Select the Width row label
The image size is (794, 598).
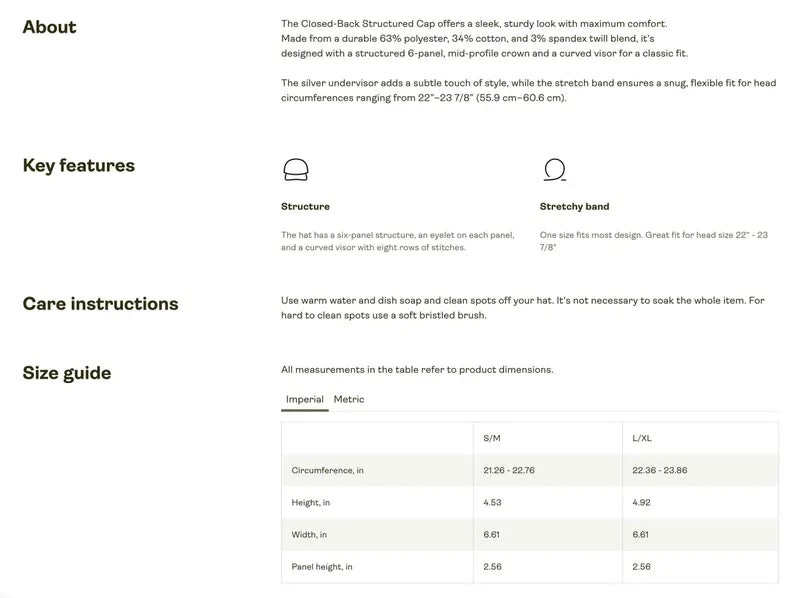[x=309, y=534]
